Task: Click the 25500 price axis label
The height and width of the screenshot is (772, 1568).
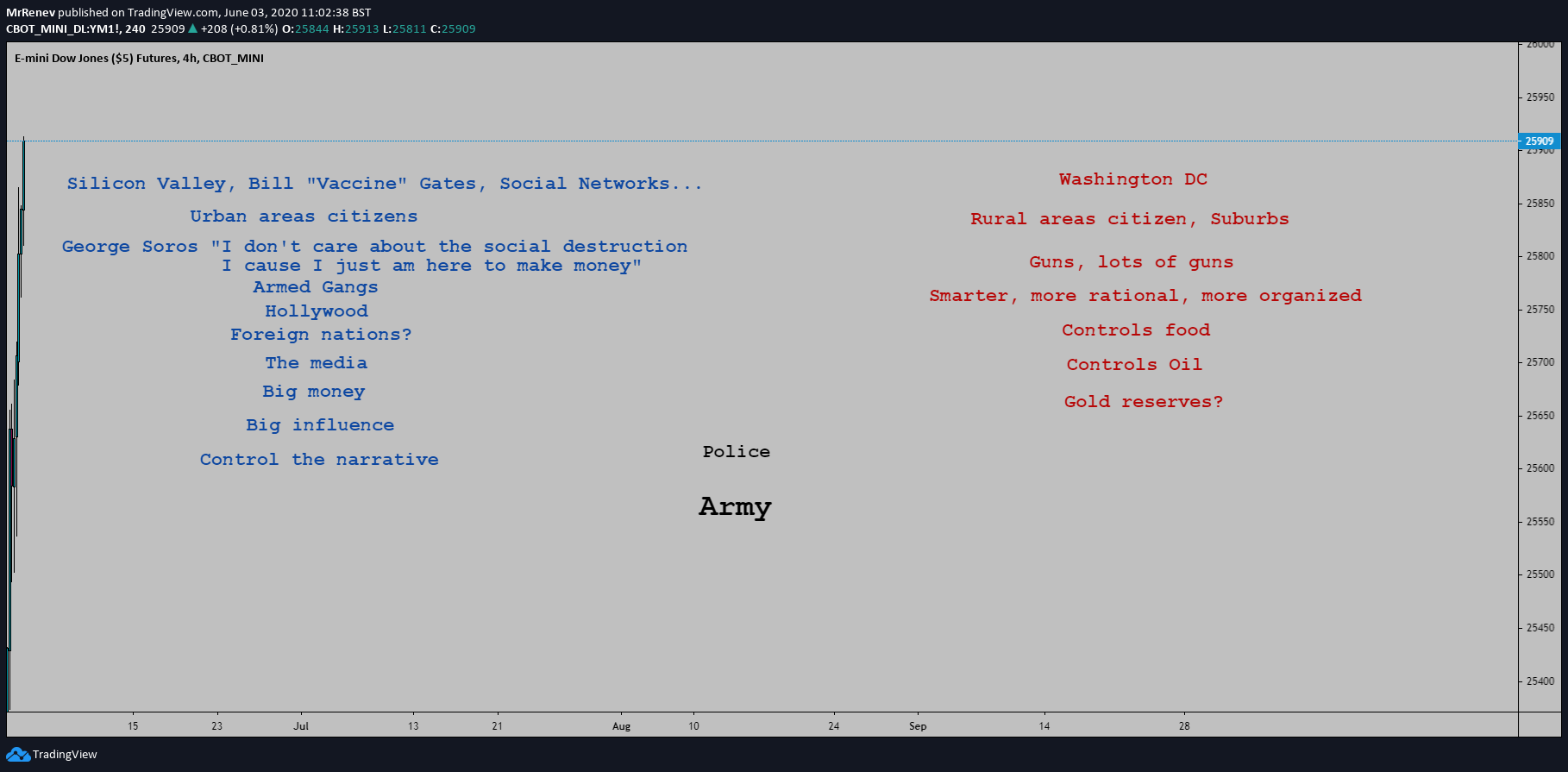Action: pos(1540,574)
